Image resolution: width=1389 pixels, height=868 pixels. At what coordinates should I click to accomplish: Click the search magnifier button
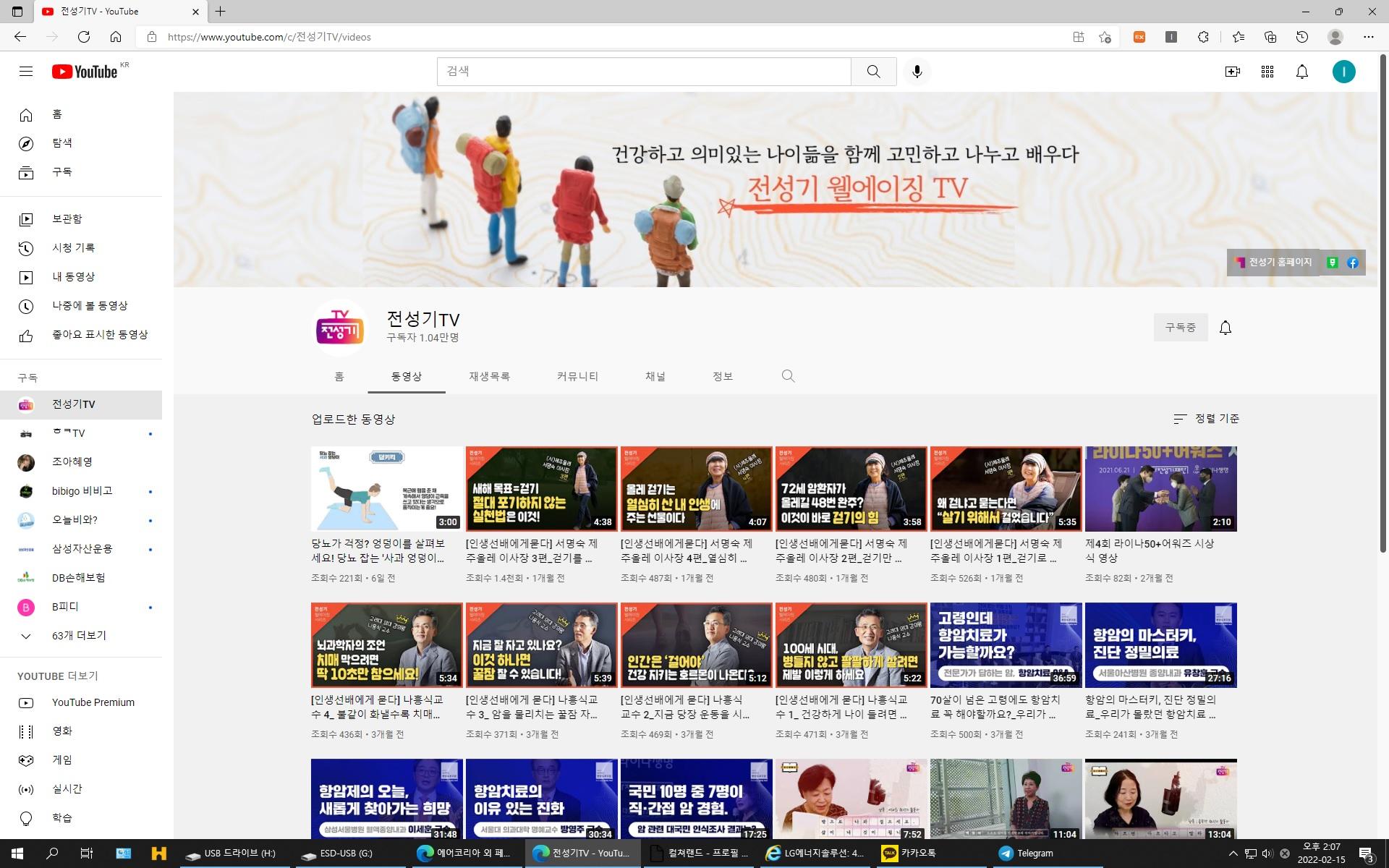click(x=874, y=72)
